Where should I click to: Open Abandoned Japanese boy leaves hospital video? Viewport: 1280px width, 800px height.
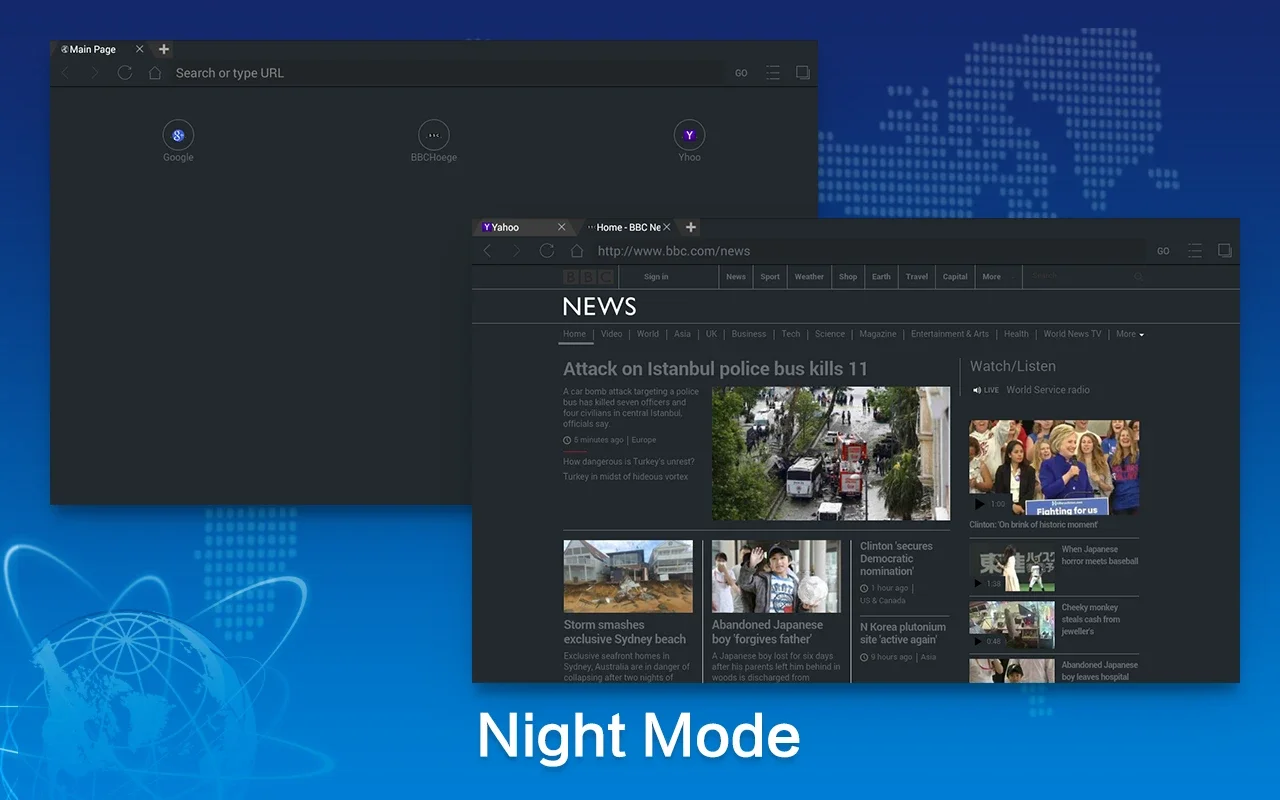tap(1012, 670)
